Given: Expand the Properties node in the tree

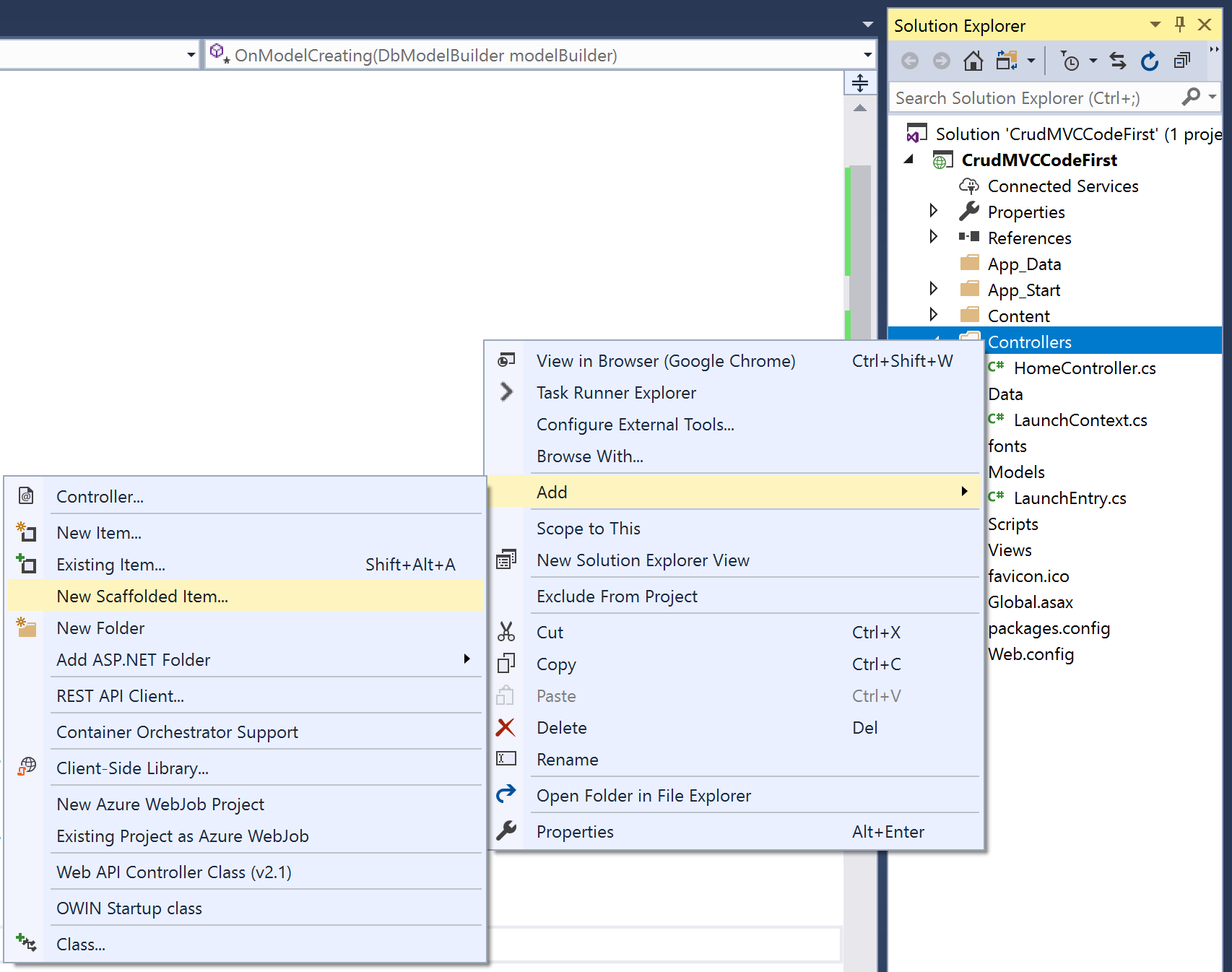Looking at the screenshot, I should pos(933,211).
